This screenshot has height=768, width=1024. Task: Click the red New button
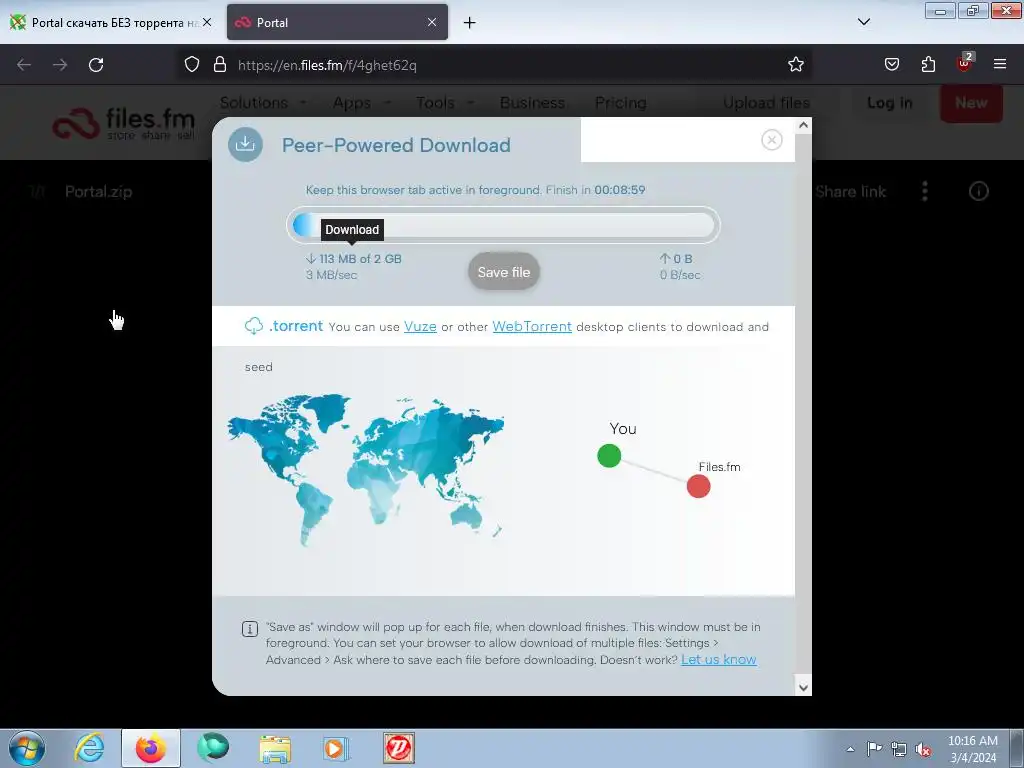point(971,103)
